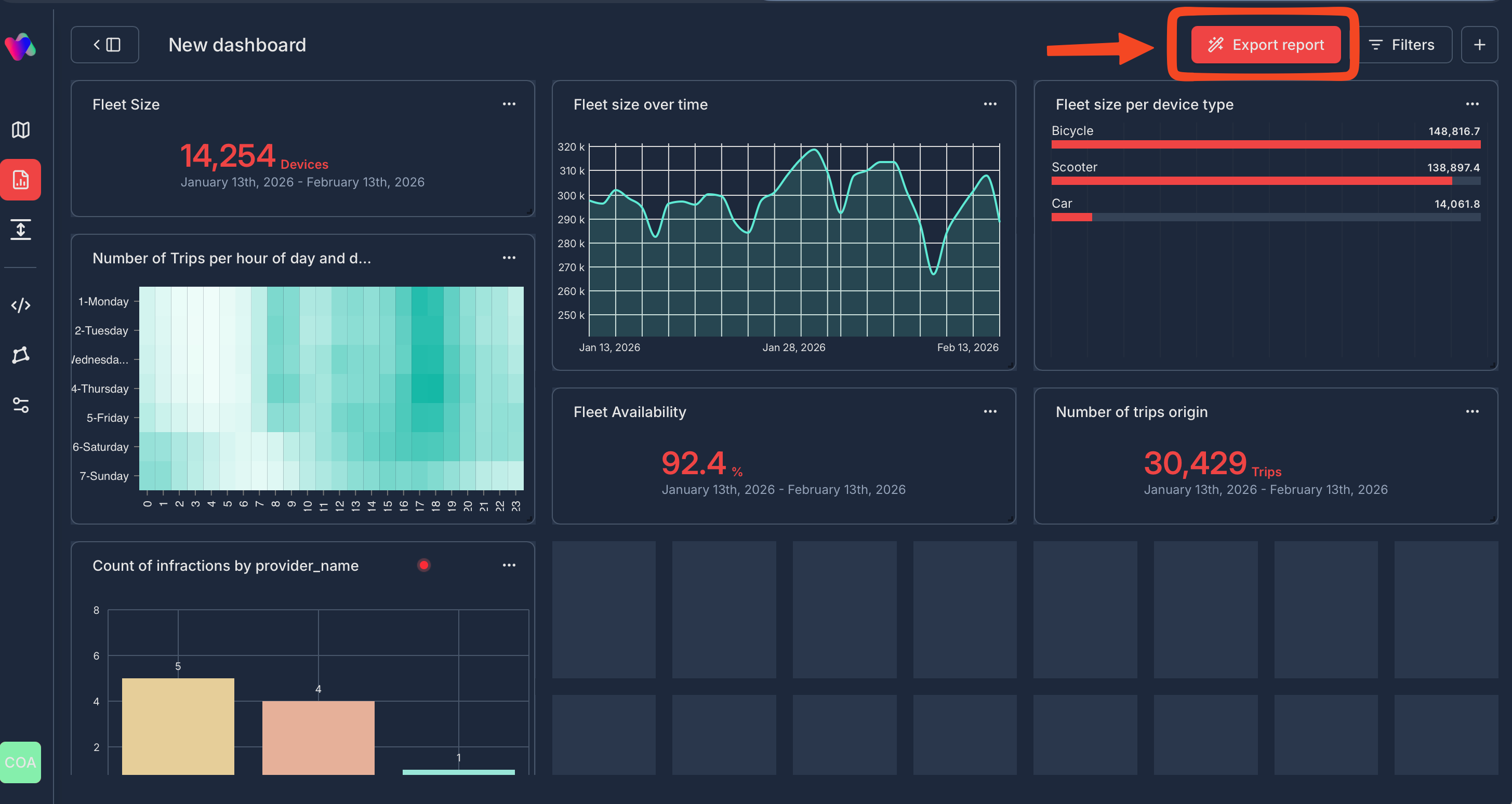
Task: Click the Bicycle red progress bar
Action: [1266, 144]
